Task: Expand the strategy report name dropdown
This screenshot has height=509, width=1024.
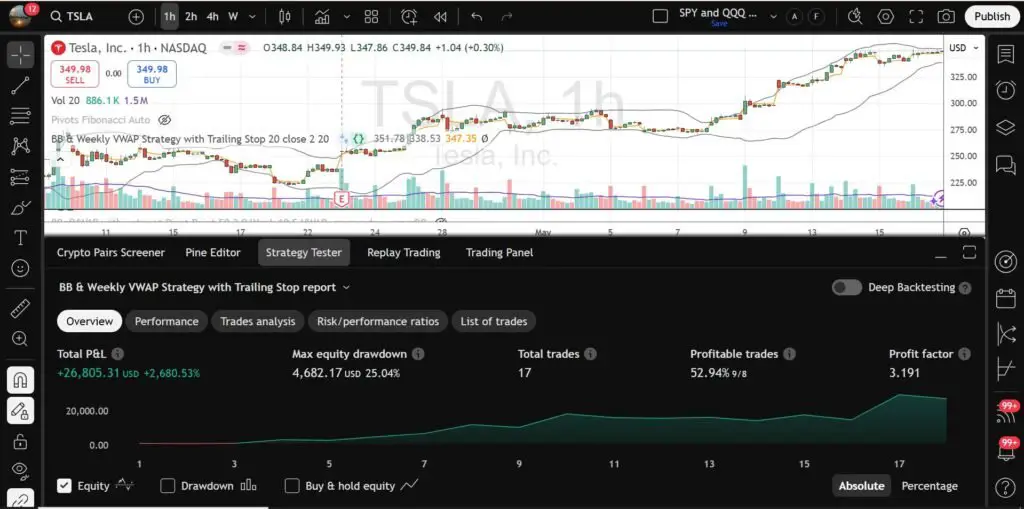Action: coord(346,287)
